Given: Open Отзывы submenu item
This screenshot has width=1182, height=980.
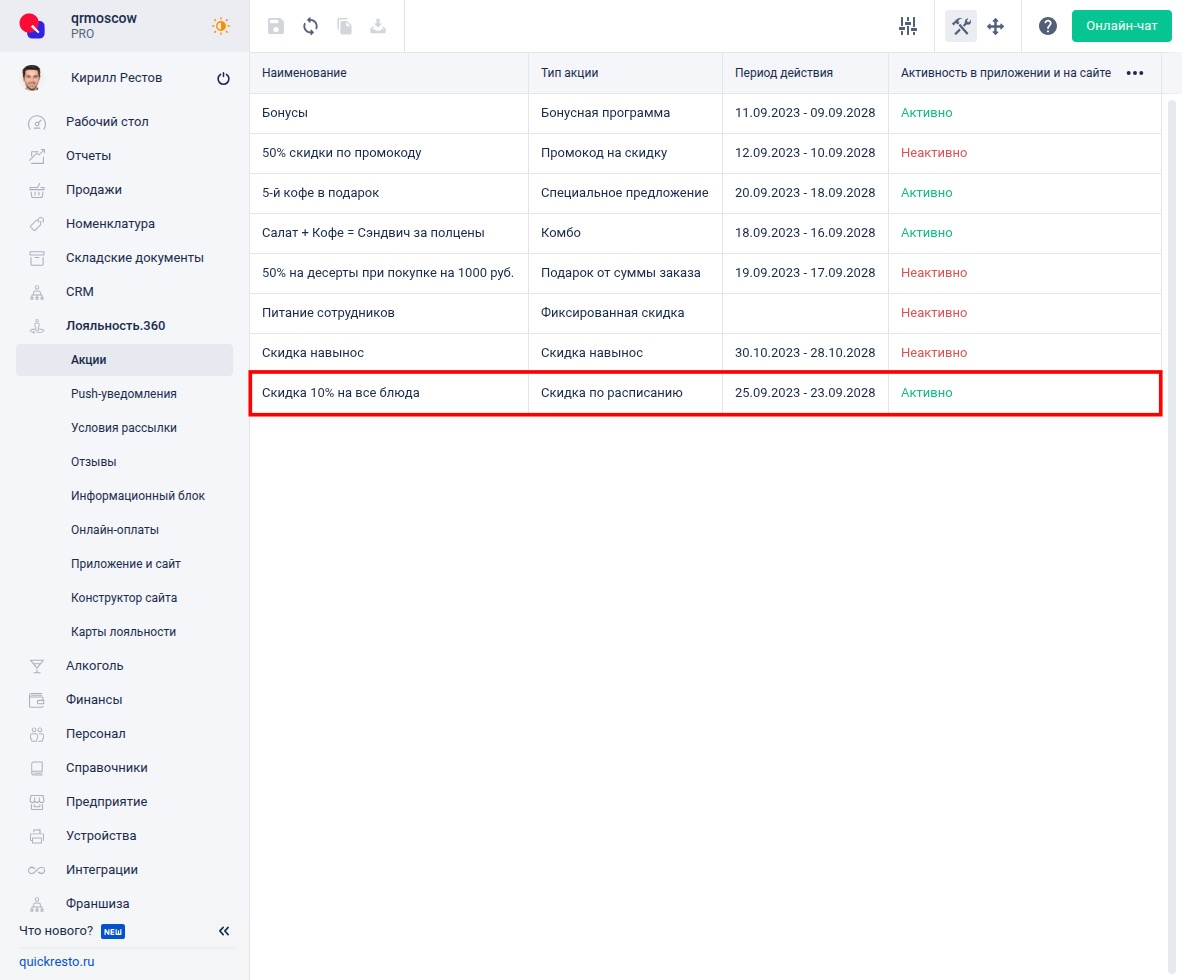Looking at the screenshot, I should tap(93, 461).
